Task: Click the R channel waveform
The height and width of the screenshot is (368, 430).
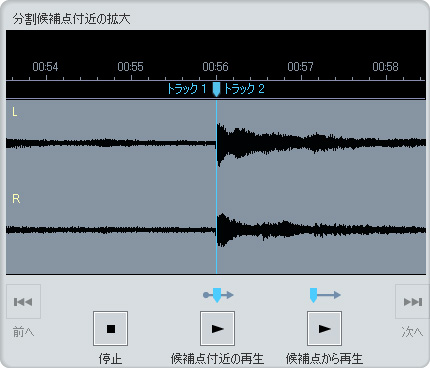Action: (x=216, y=230)
